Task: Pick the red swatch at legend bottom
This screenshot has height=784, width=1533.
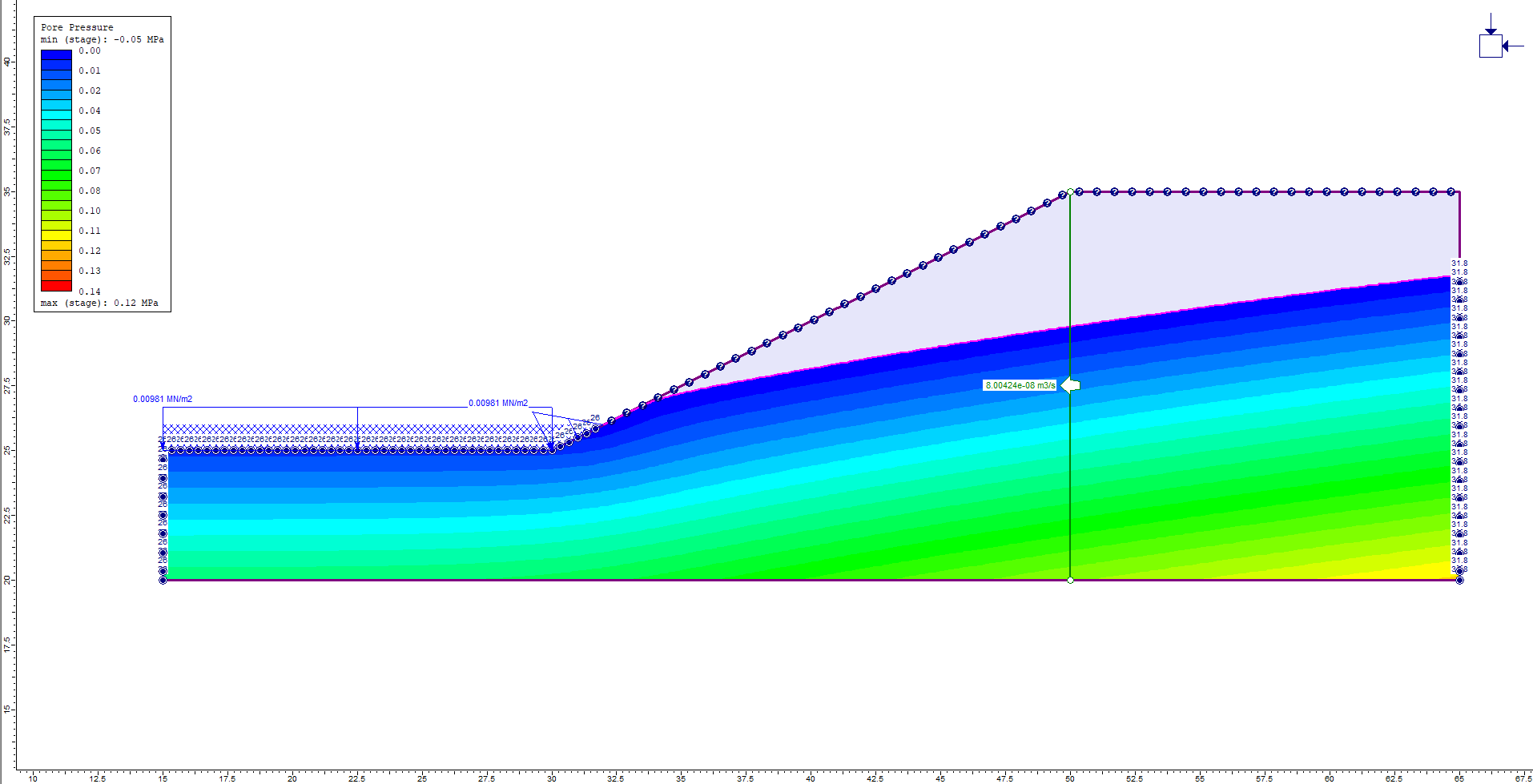Action: [57, 286]
